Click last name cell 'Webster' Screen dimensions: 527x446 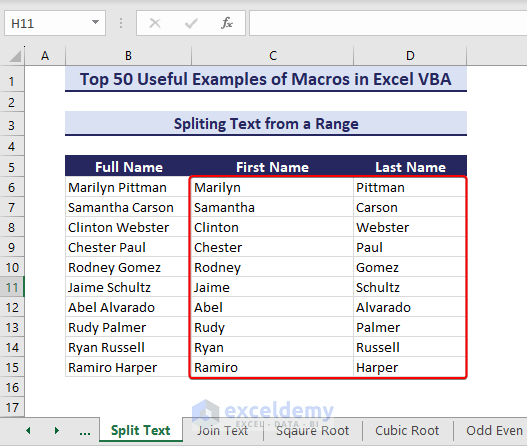pos(410,227)
